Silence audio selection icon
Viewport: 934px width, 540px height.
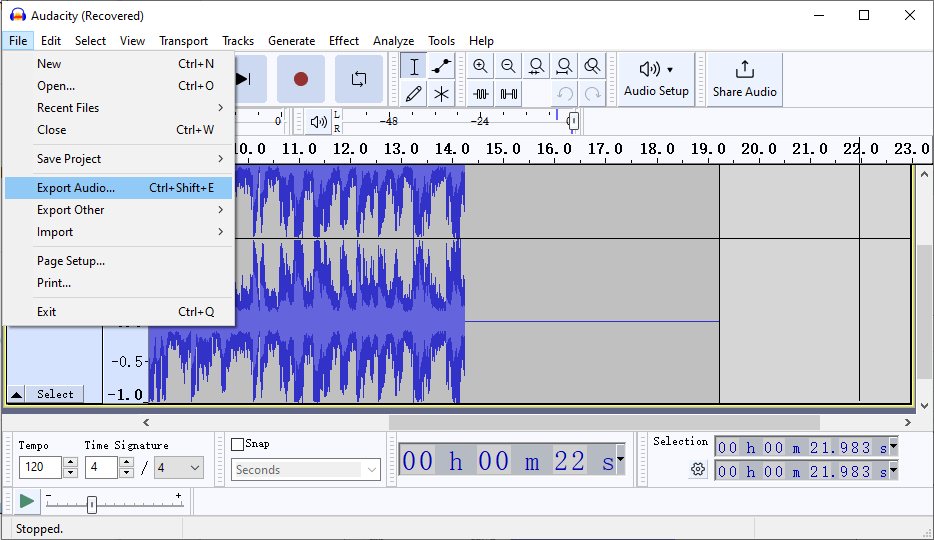tap(508, 93)
